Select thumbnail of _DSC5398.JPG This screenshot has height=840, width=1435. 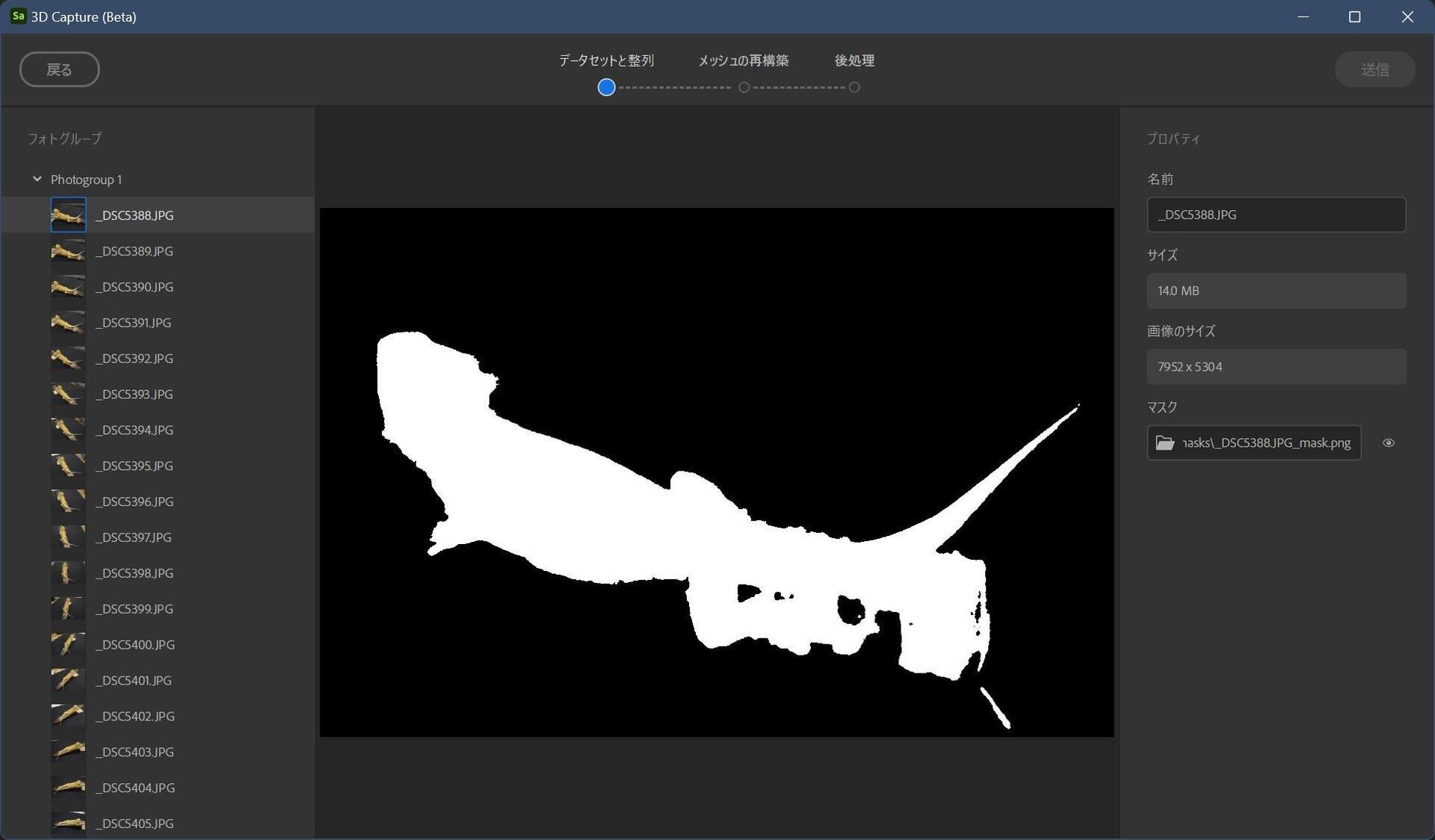point(68,573)
